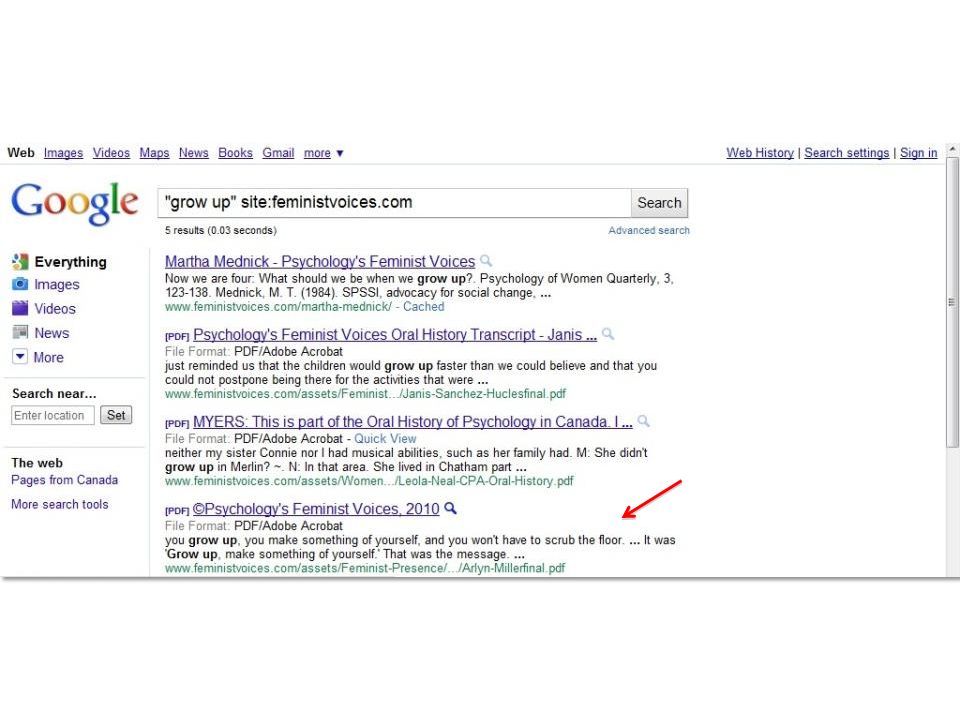This screenshot has width=960, height=720.
Task: Click the News newspaper icon in sidebar
Action: click(20, 332)
